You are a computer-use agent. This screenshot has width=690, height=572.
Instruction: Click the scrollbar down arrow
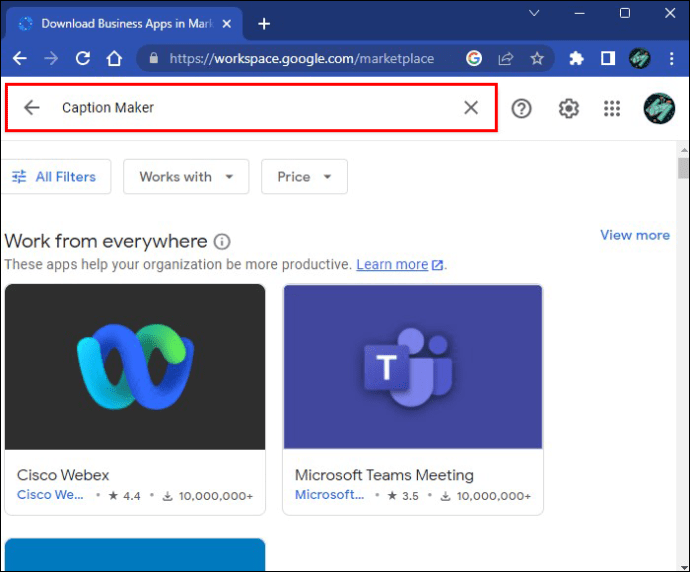pyautogui.click(x=683, y=567)
